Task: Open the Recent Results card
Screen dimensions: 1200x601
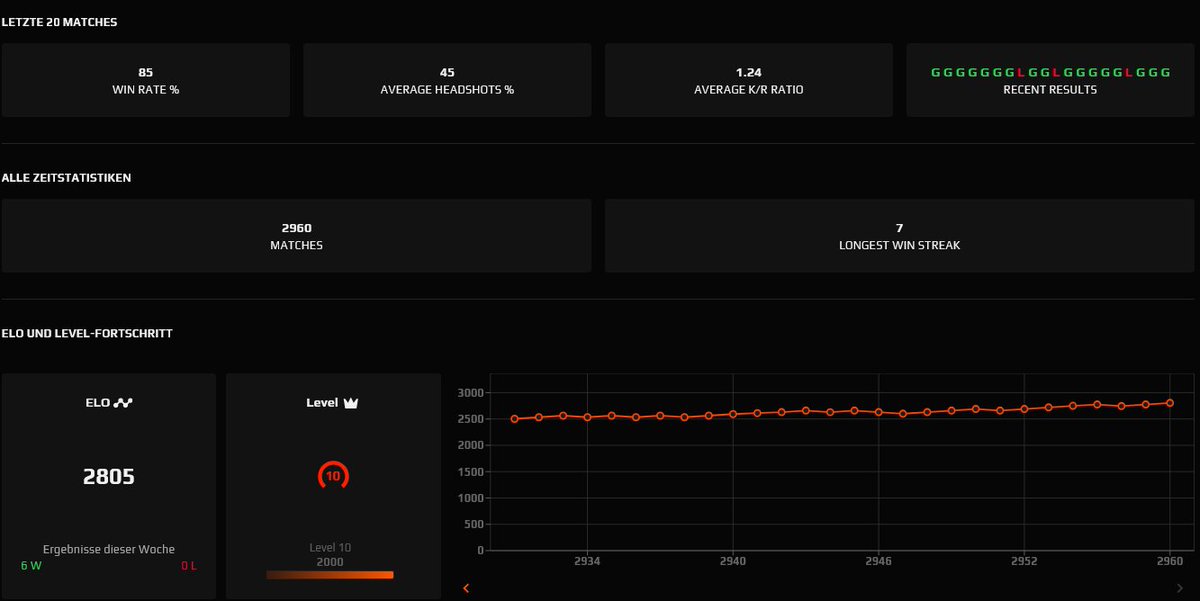Action: coord(1050,80)
